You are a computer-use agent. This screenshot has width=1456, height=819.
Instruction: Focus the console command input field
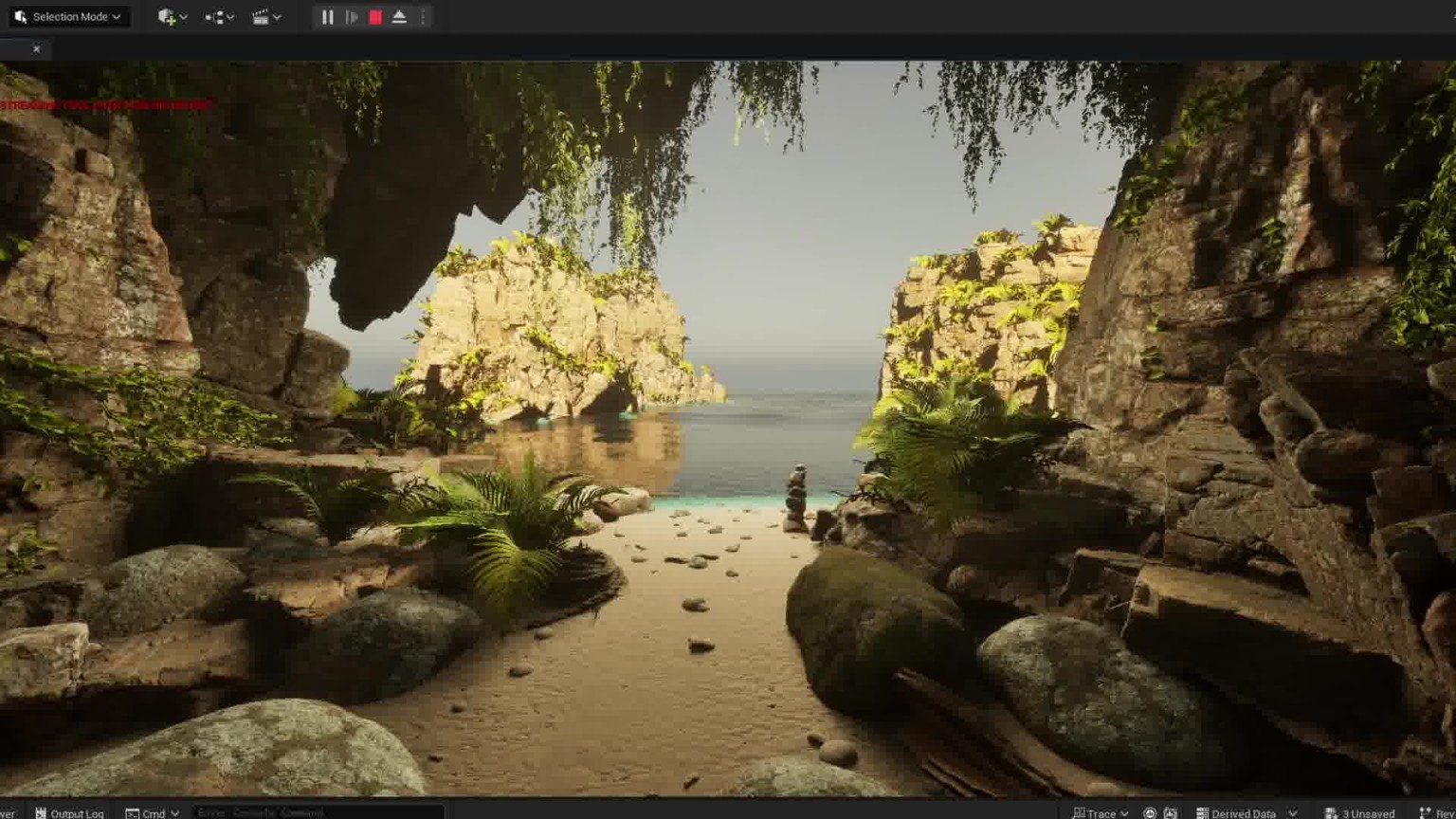[x=318, y=812]
